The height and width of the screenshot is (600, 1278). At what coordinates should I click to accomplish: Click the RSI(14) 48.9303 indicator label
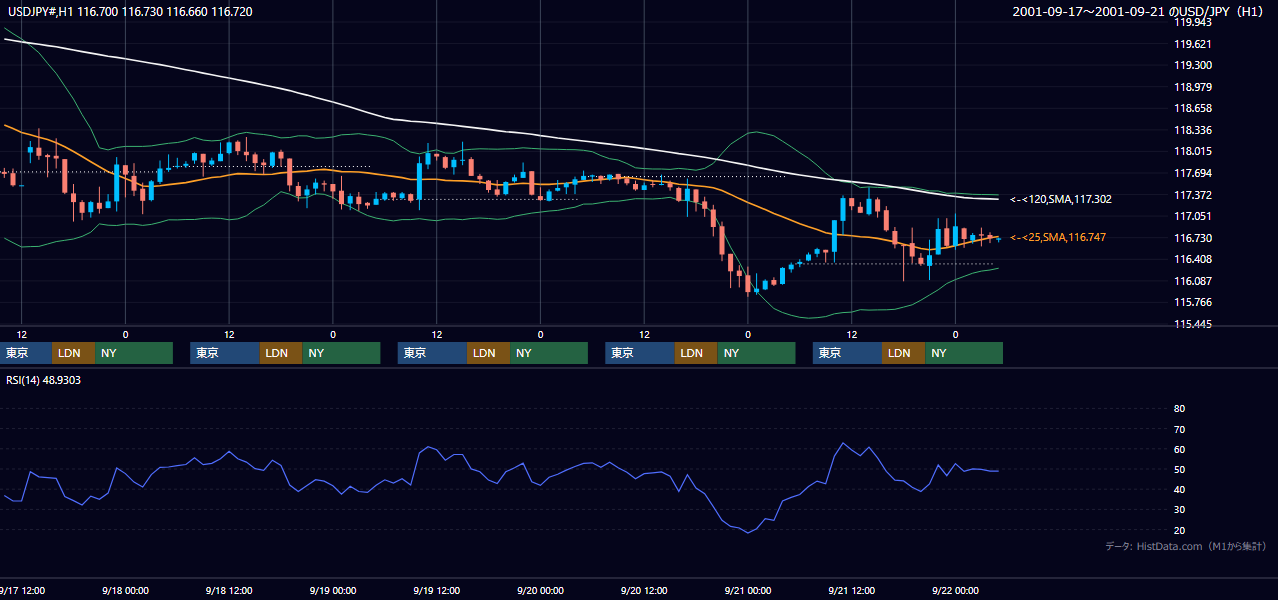coord(44,380)
